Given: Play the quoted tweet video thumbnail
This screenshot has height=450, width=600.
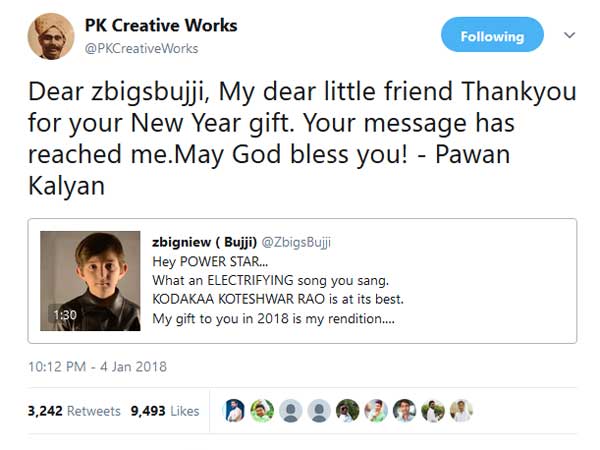Looking at the screenshot, I should 90,281.
